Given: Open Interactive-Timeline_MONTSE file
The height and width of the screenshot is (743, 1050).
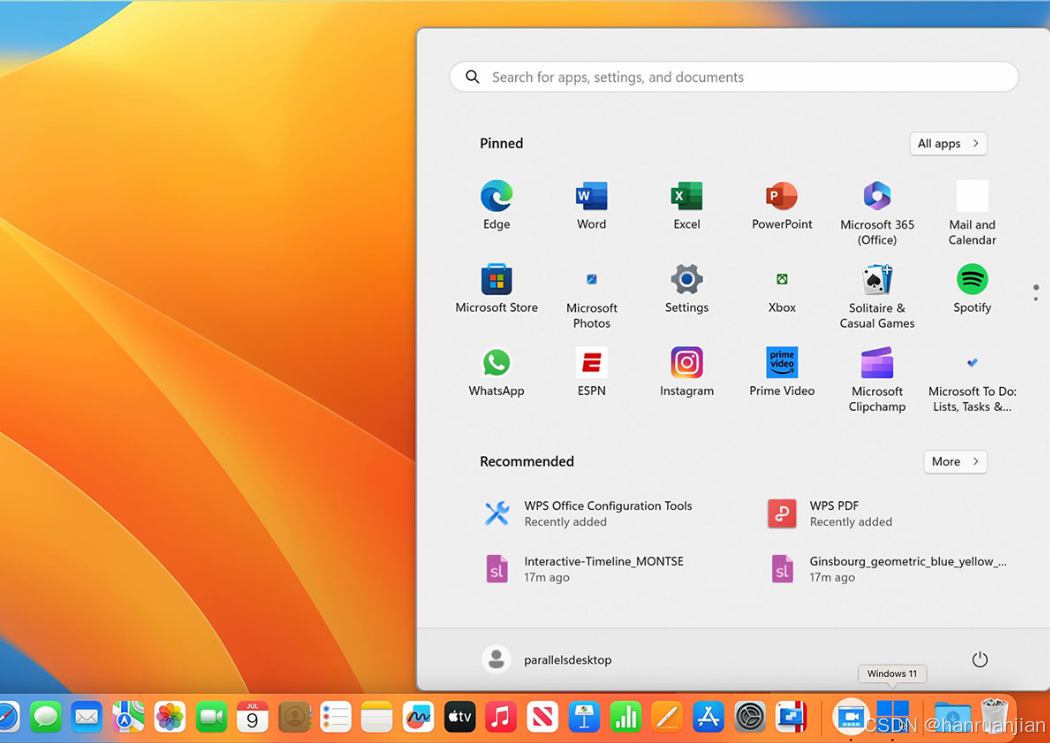Looking at the screenshot, I should 584,569.
